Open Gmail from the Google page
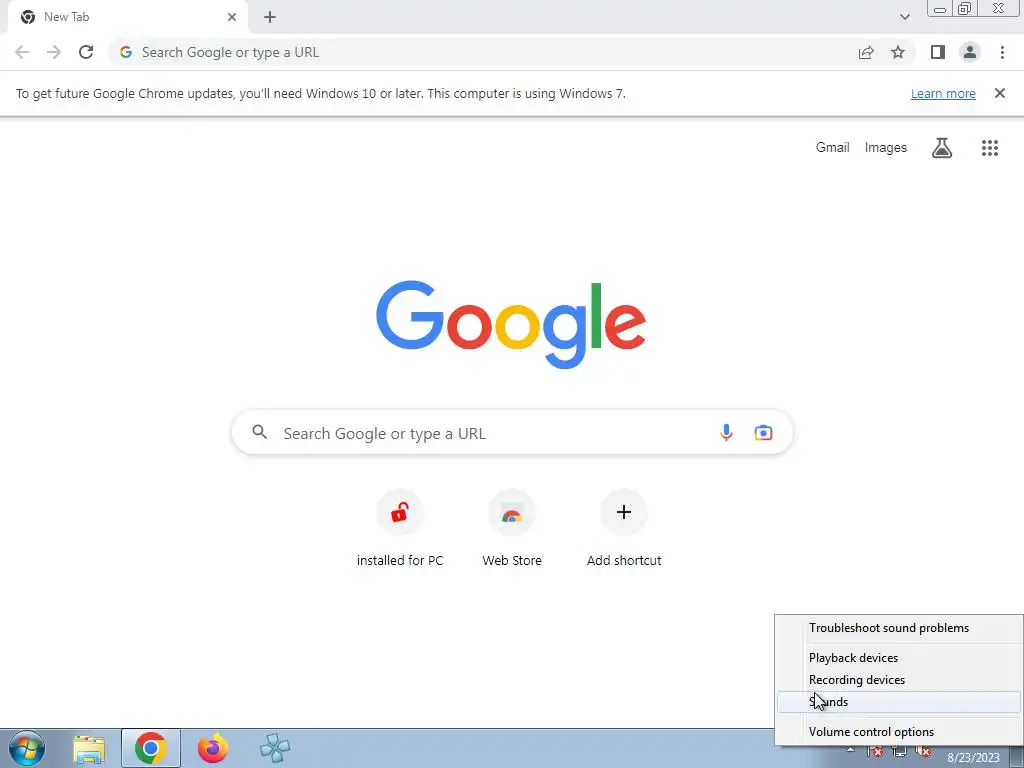This screenshot has width=1024, height=768. 833,148
